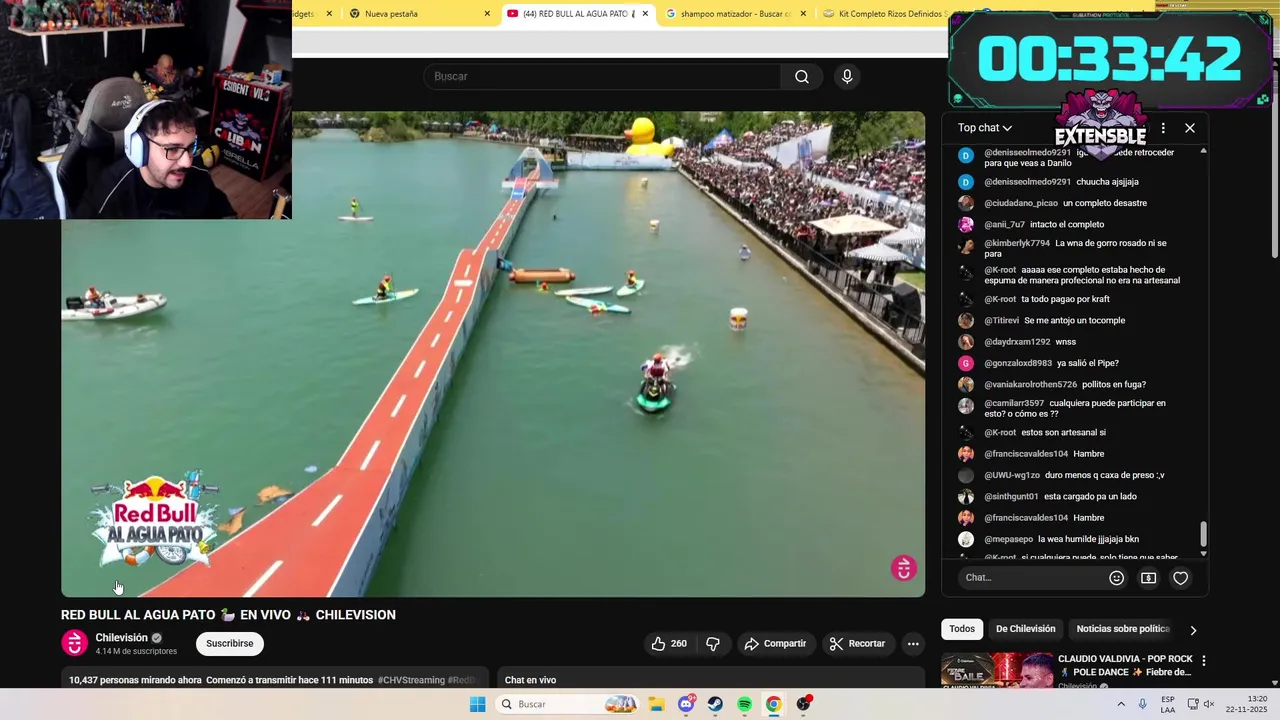Screen dimensions: 1280x720
Task: Open OBS Studio taskbar icon
Action: click(x=803, y=704)
